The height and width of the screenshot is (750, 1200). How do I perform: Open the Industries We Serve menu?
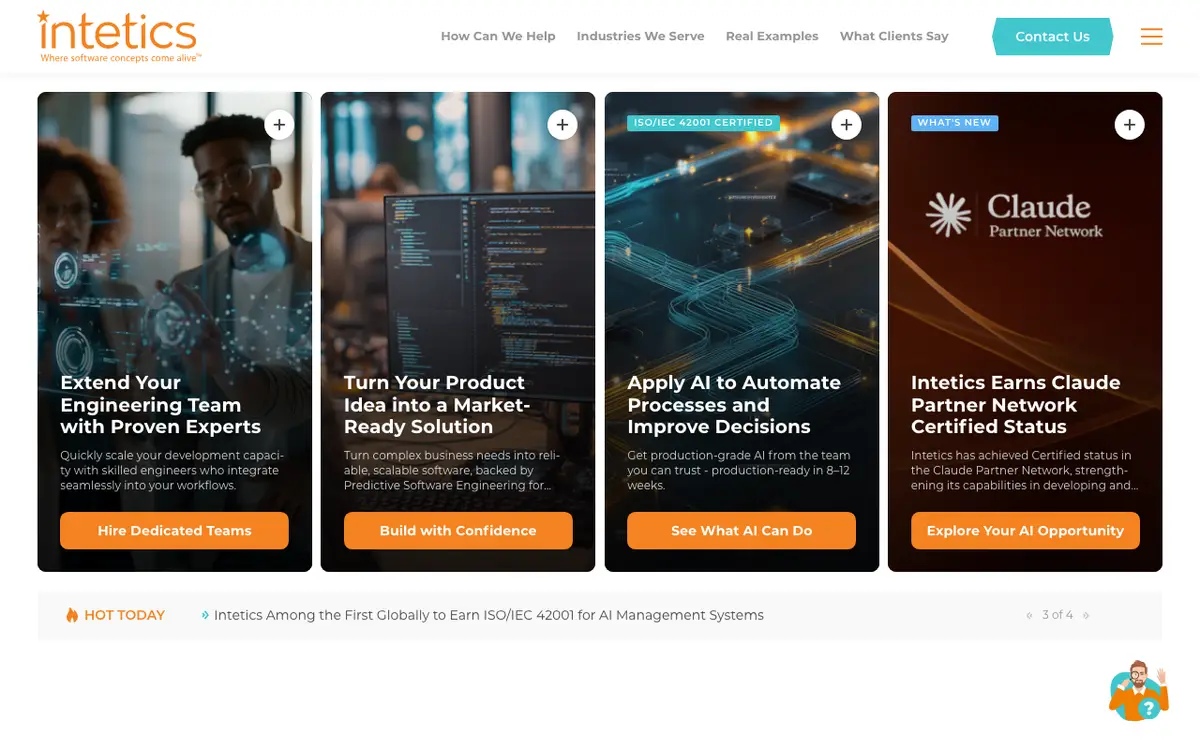[x=640, y=36]
